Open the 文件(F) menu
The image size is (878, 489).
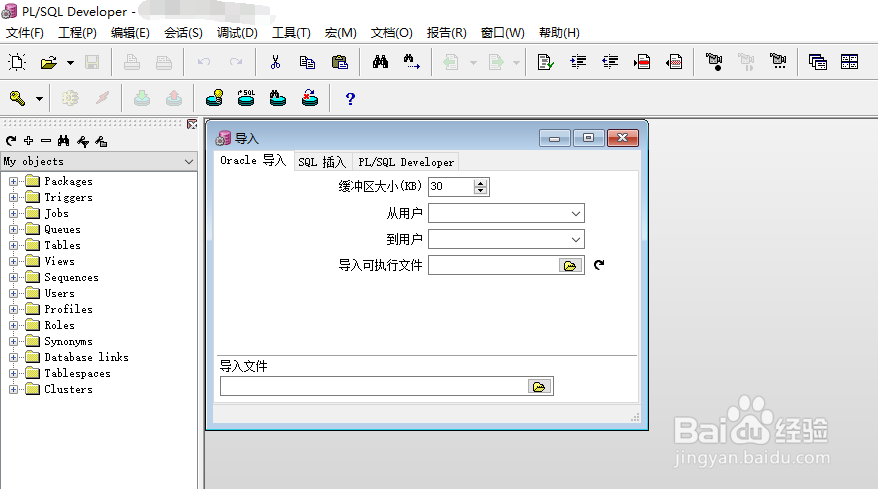(x=25, y=33)
